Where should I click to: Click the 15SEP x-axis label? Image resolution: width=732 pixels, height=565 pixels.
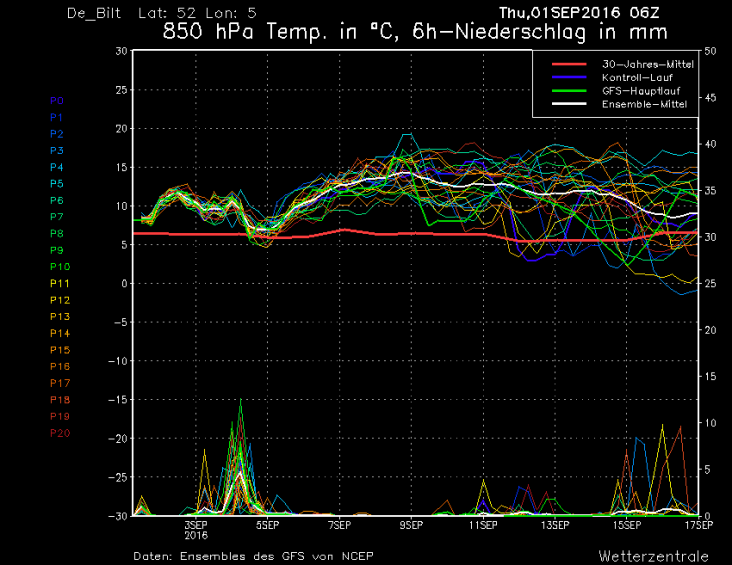[627, 525]
